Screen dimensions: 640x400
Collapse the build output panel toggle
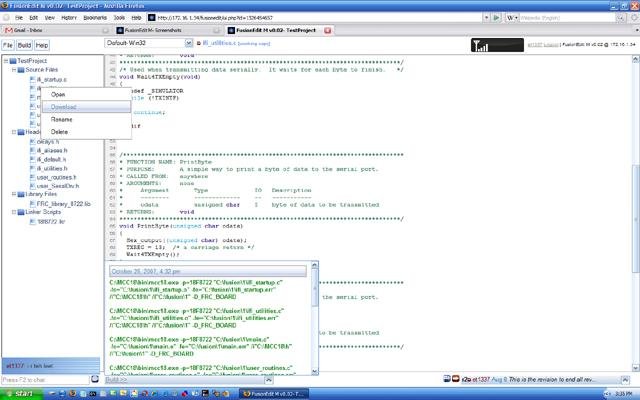(x=269, y=380)
